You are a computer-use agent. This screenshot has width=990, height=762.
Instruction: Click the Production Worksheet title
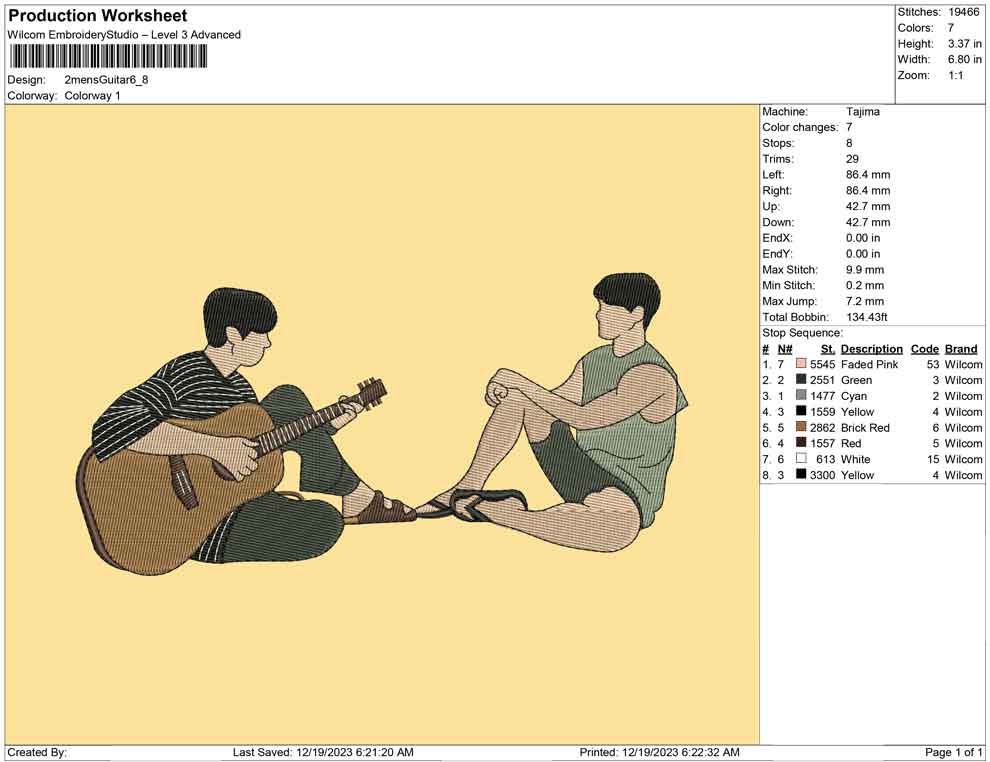(x=97, y=16)
